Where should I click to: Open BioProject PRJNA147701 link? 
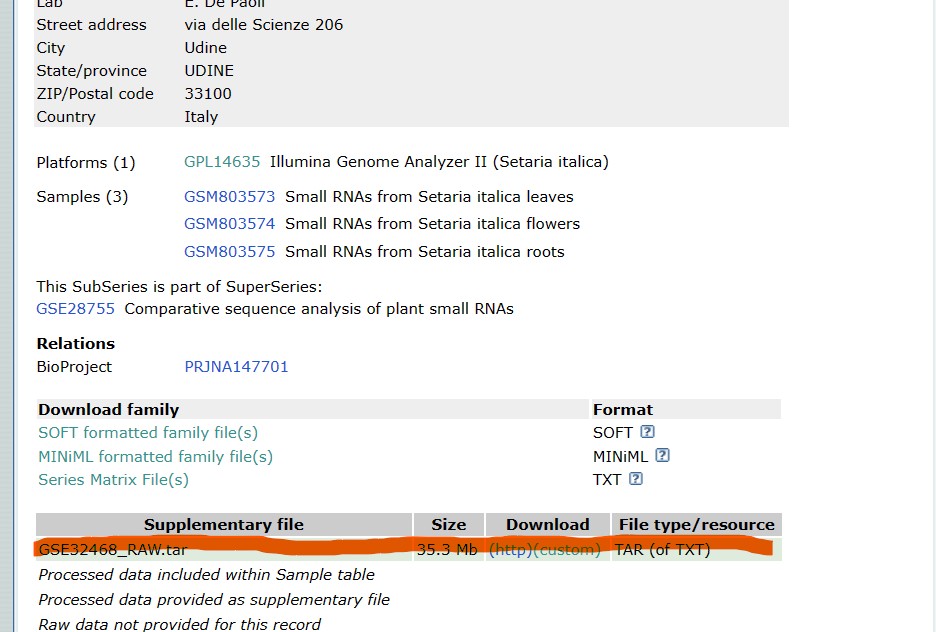236,367
